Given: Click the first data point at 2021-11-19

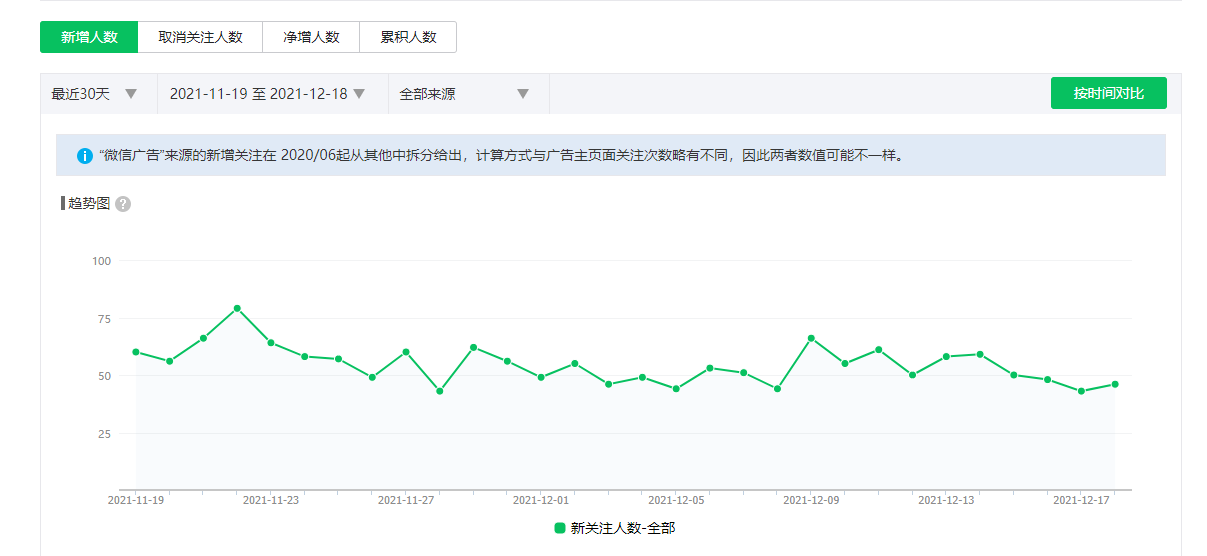Looking at the screenshot, I should [x=136, y=352].
